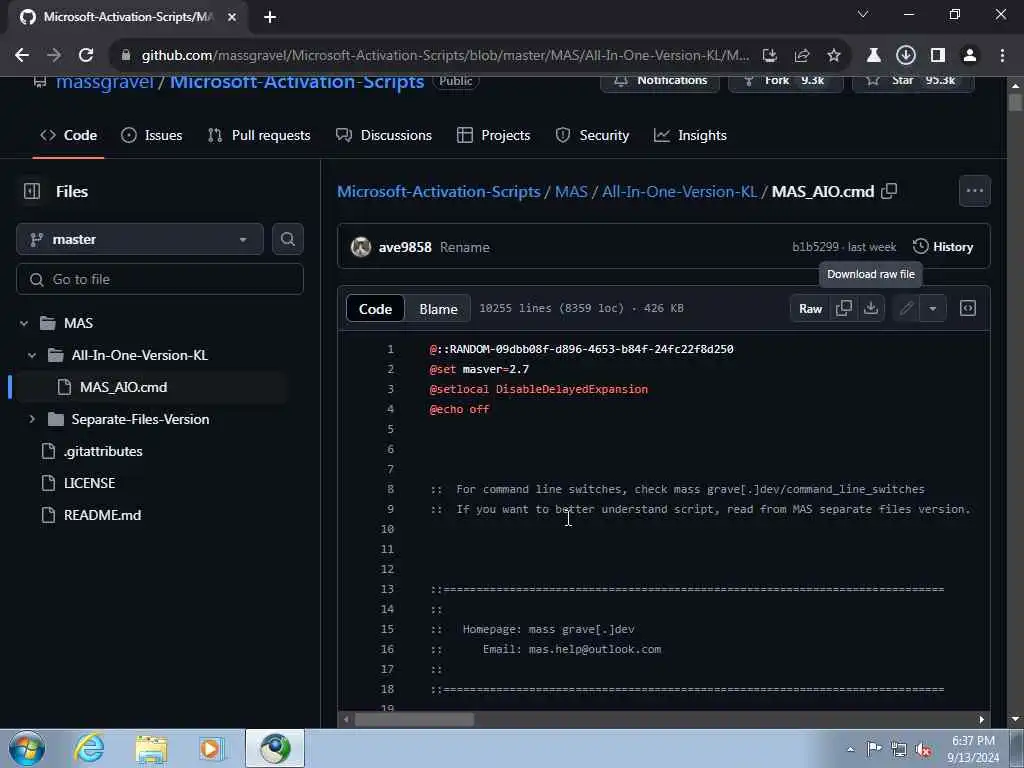Click the horizontal code scrollbar
The image size is (1024, 768).
(x=414, y=719)
